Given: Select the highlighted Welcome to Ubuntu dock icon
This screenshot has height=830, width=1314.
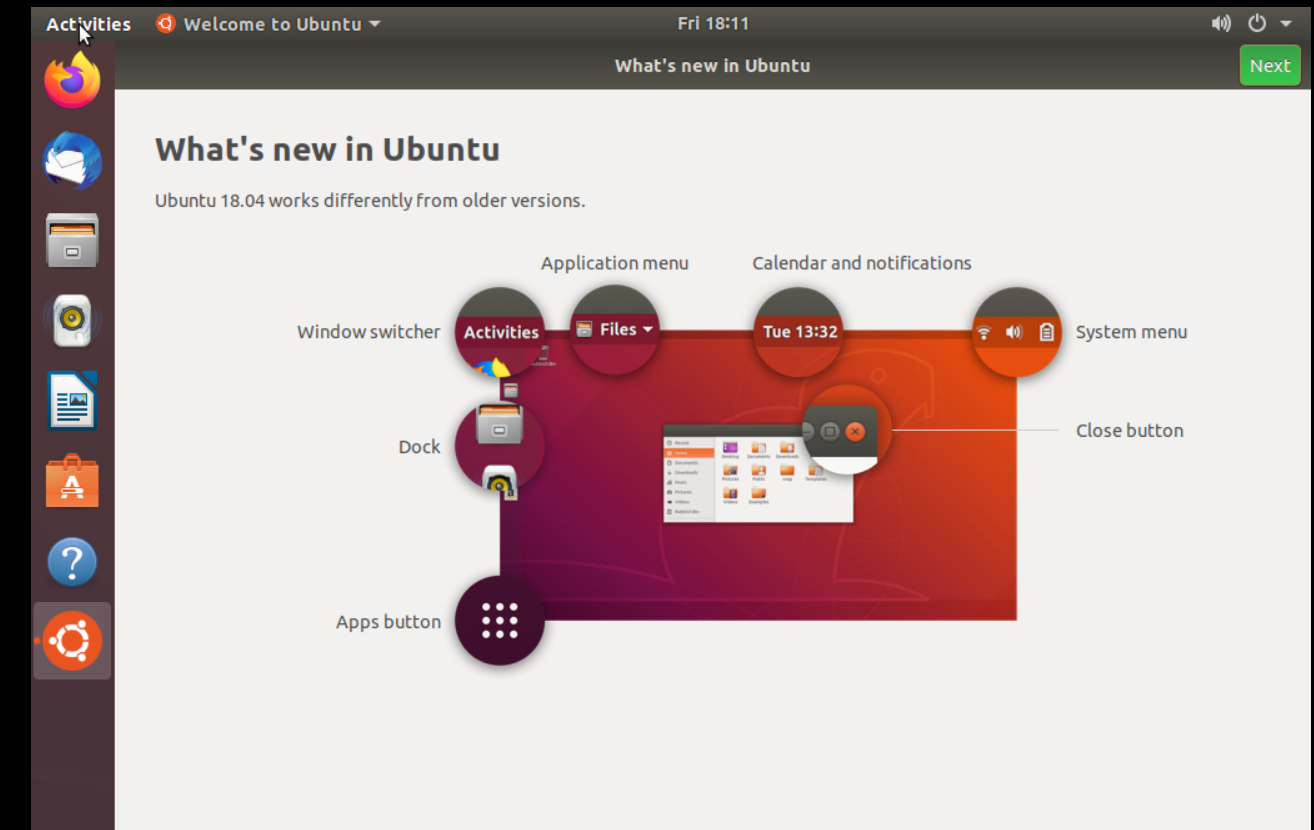Looking at the screenshot, I should 72,640.
